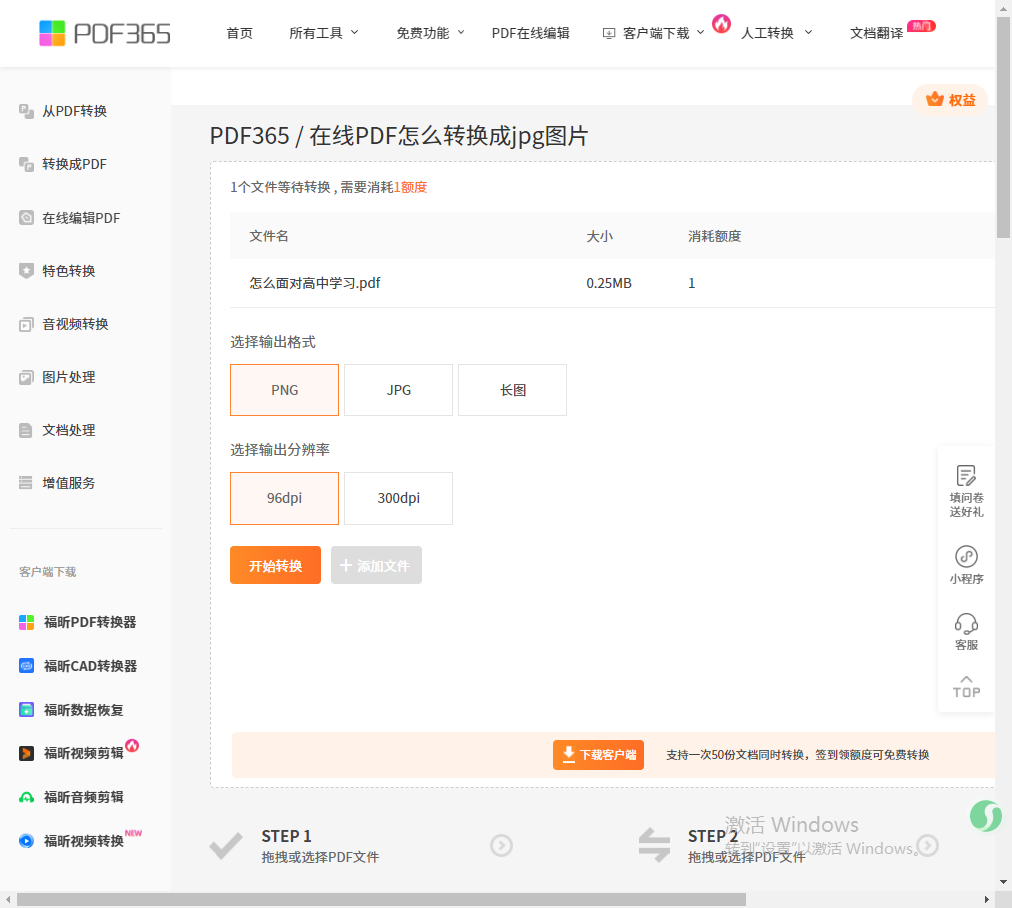Click file name 怎么面对高中学习.pdf

pyautogui.click(x=315, y=283)
